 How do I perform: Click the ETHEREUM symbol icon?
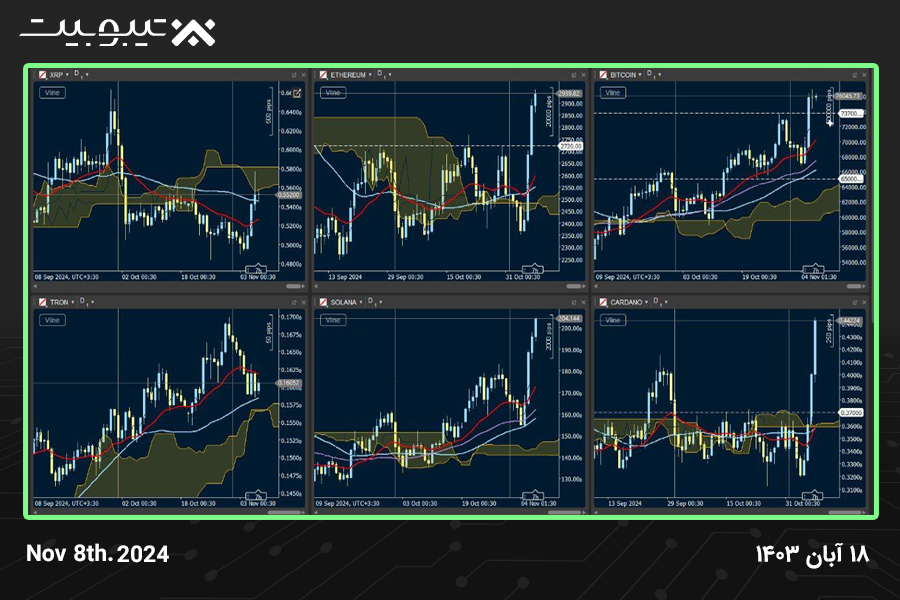pos(323,75)
